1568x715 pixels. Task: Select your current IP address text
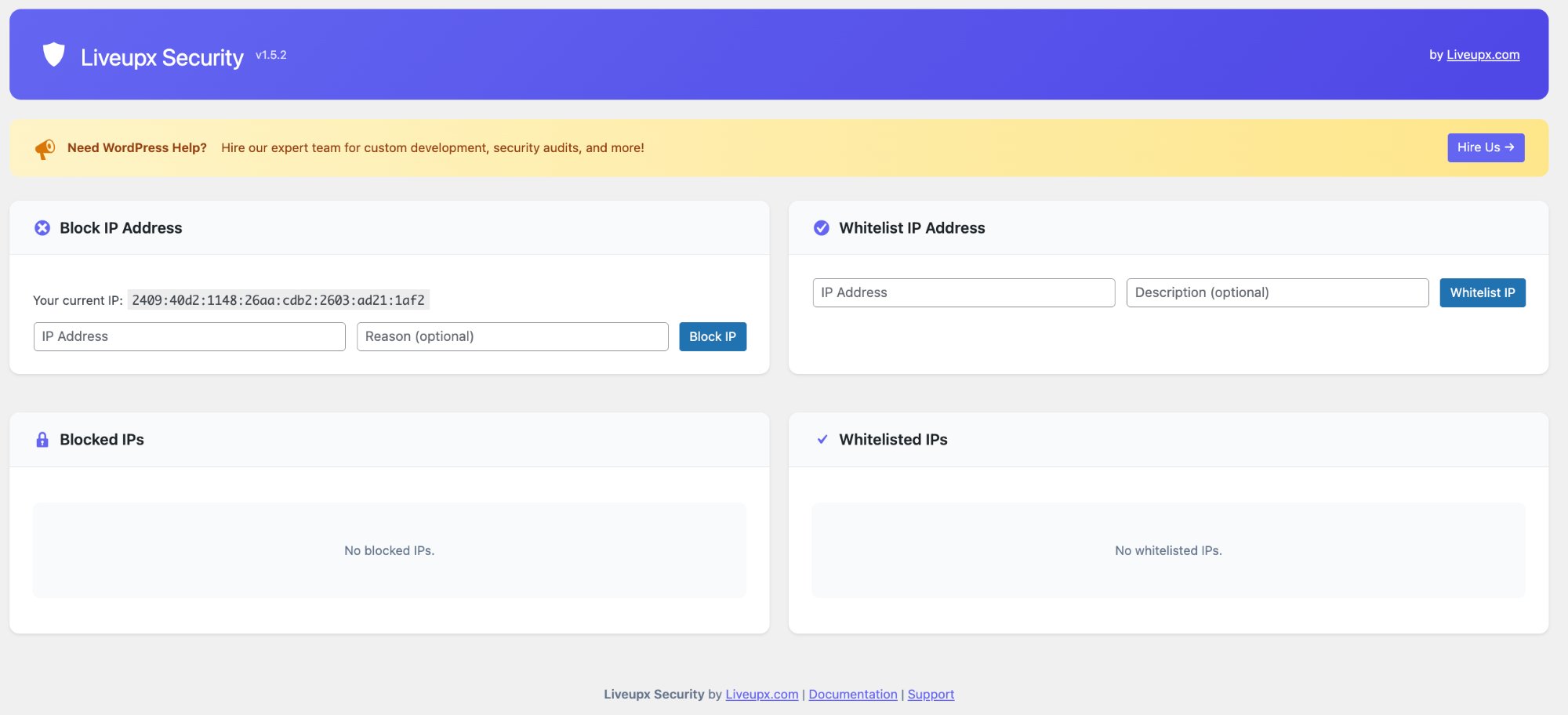[x=279, y=299]
